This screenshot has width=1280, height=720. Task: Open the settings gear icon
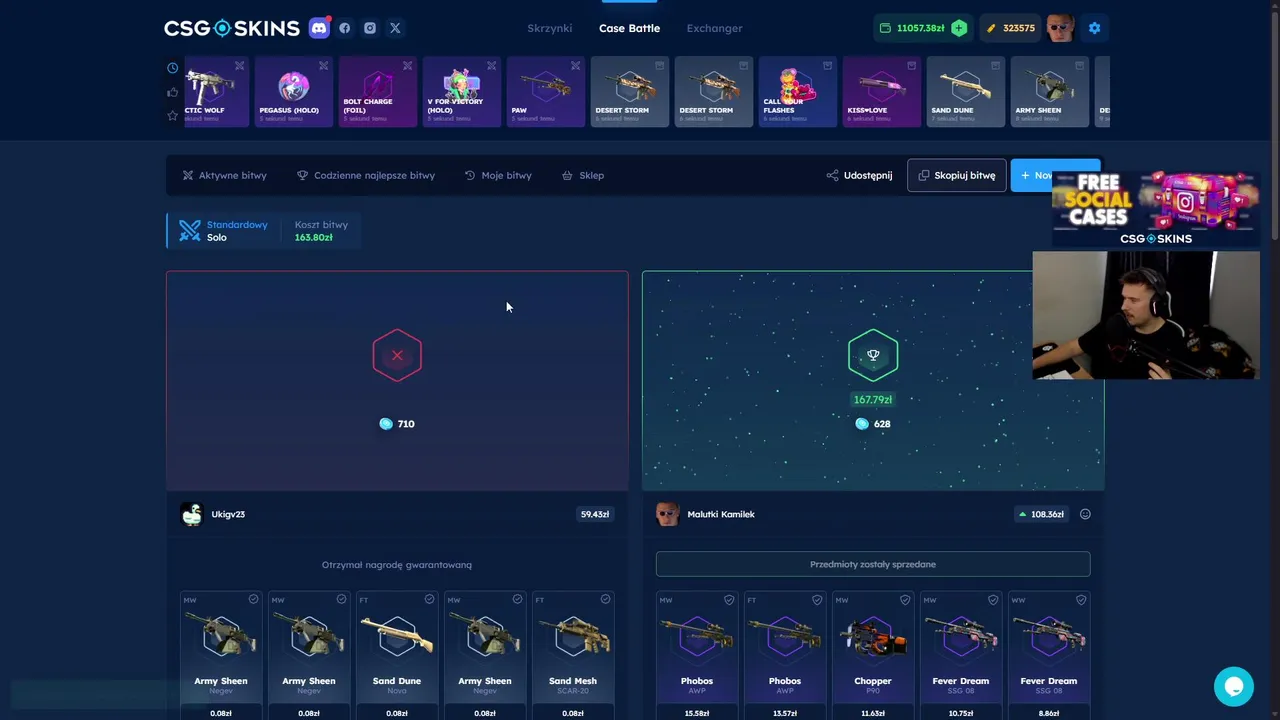point(1094,28)
